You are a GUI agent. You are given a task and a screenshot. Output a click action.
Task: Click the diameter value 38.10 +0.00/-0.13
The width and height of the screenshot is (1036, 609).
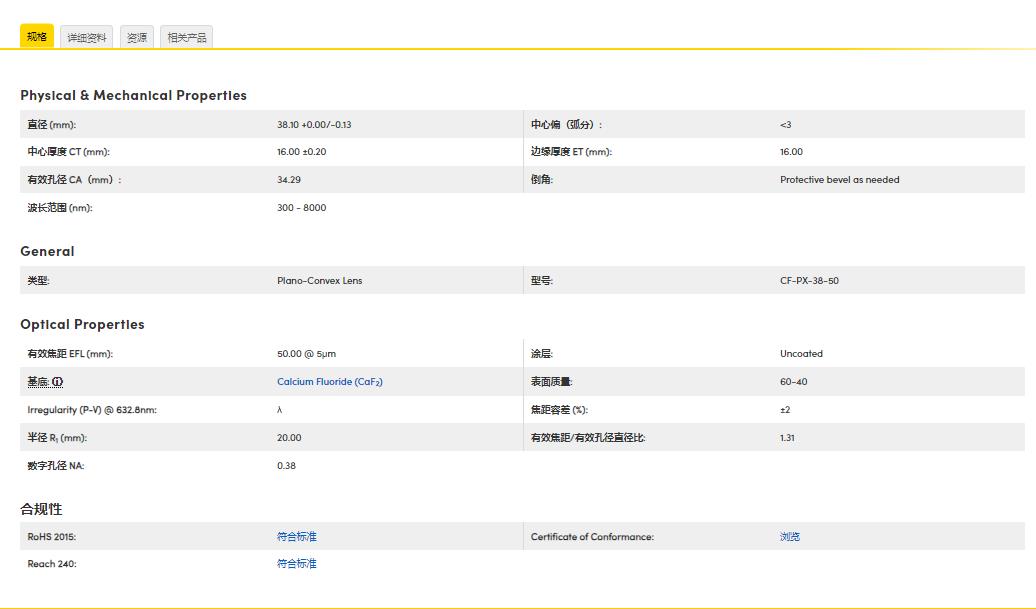[314, 125]
